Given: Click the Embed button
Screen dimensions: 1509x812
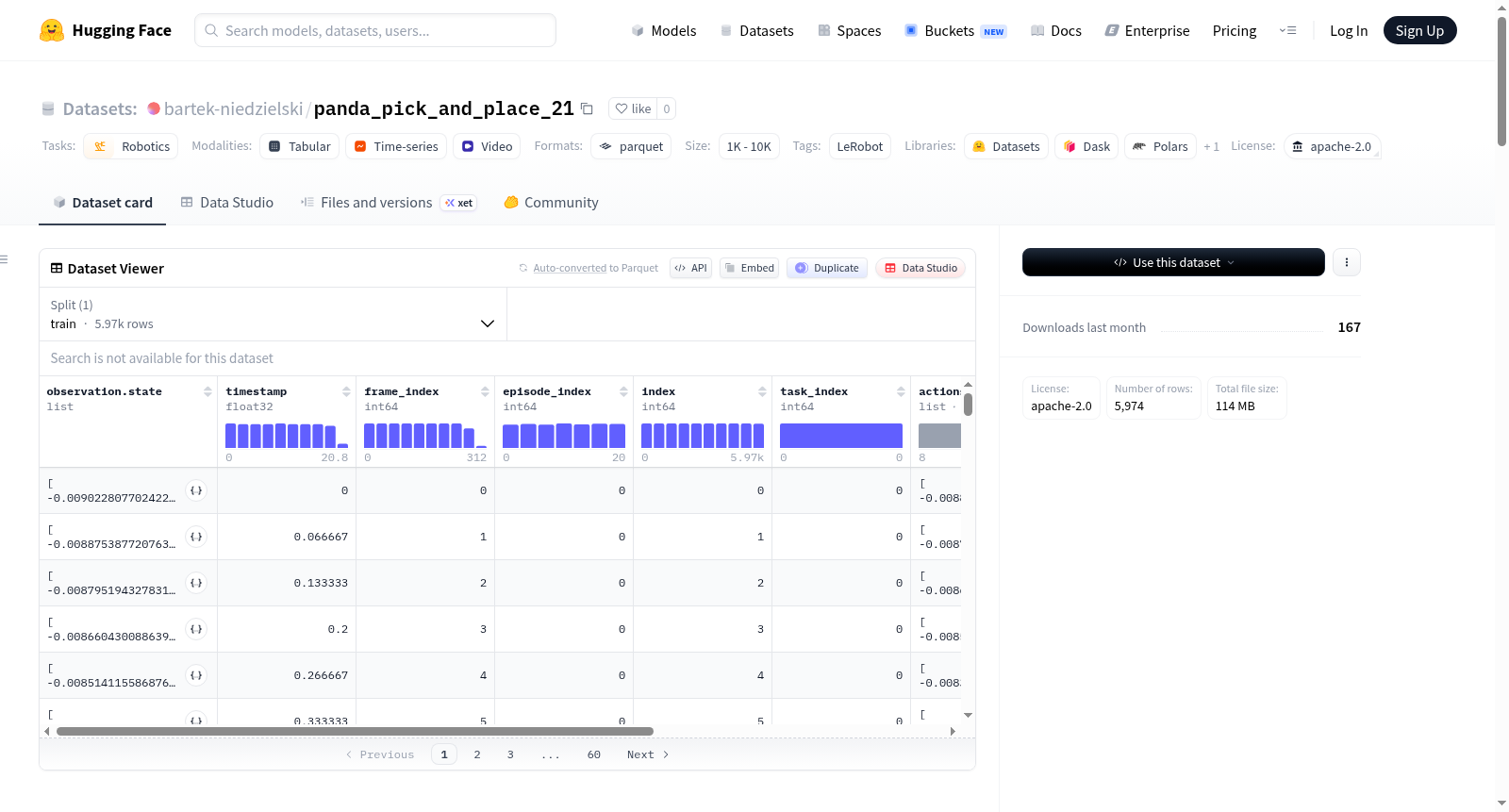Looking at the screenshot, I should point(750,268).
